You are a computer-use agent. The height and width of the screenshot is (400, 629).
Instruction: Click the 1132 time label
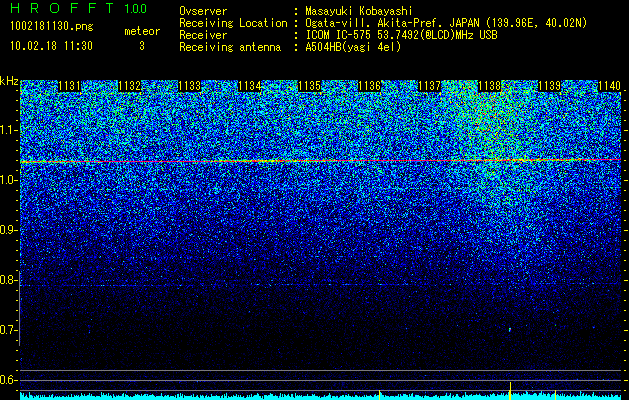coord(130,86)
